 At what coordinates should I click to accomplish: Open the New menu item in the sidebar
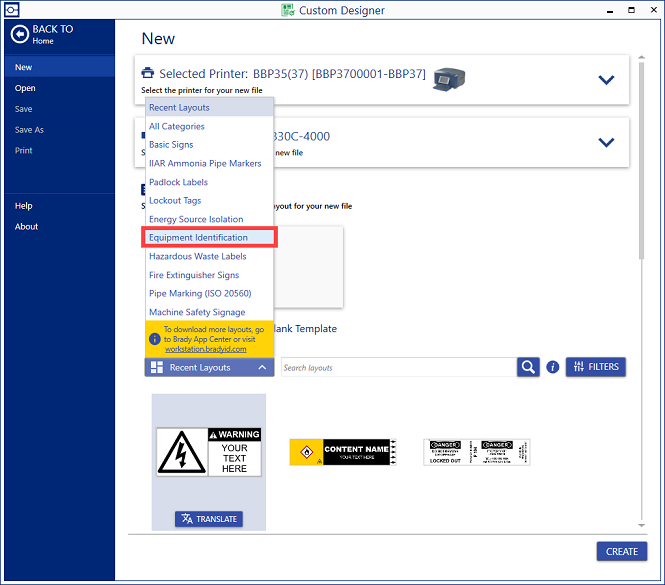59,67
